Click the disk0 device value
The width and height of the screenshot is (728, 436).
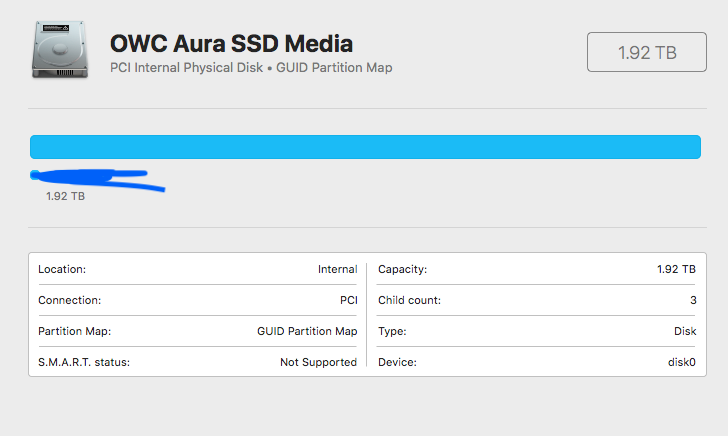click(x=681, y=362)
